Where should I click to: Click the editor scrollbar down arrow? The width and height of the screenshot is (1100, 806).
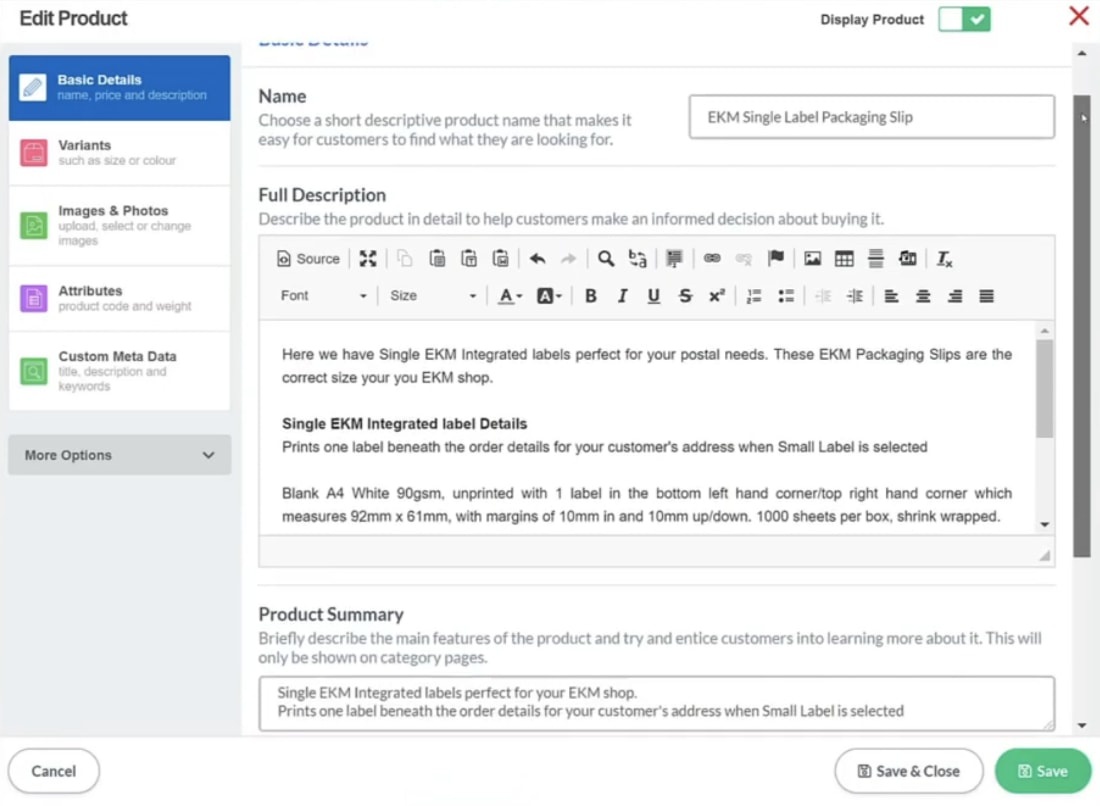point(1045,525)
